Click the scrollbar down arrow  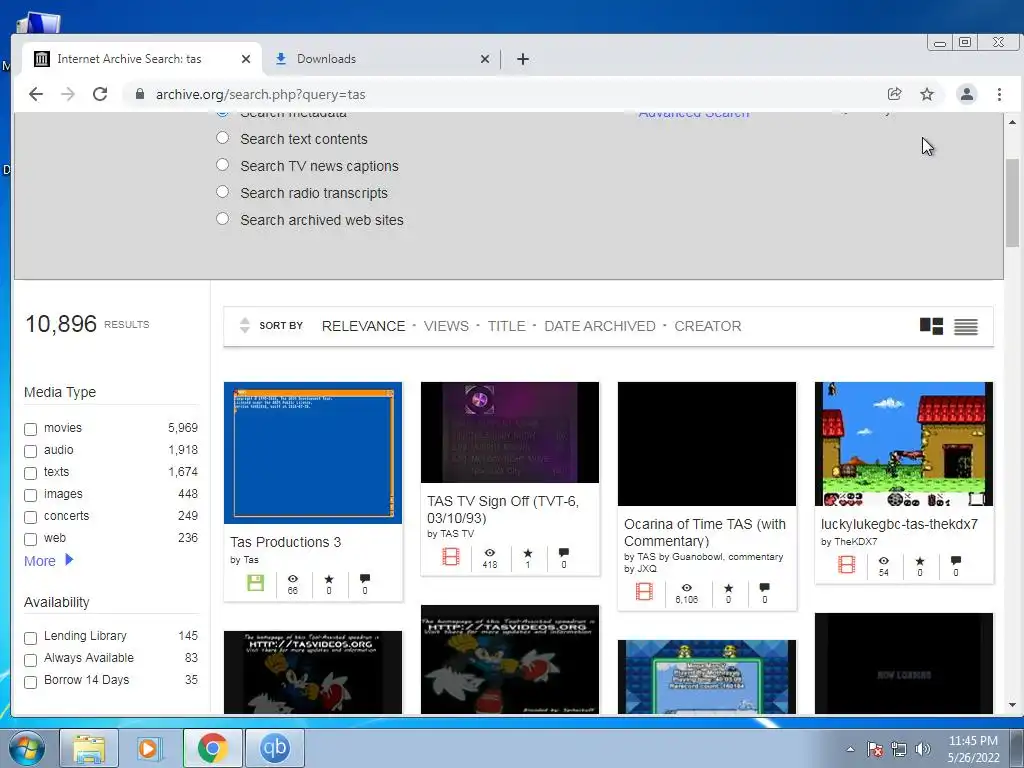coord(1012,705)
